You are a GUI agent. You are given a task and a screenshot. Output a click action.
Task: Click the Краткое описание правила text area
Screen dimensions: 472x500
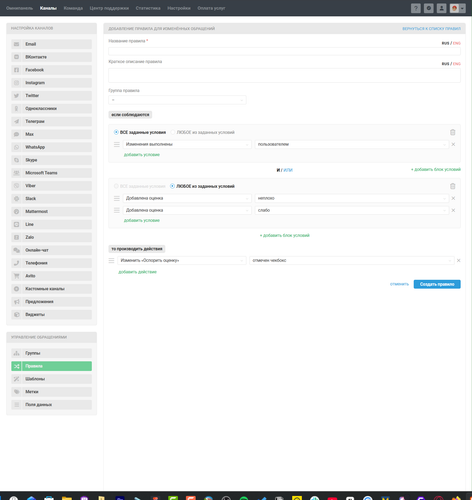tap(284, 75)
